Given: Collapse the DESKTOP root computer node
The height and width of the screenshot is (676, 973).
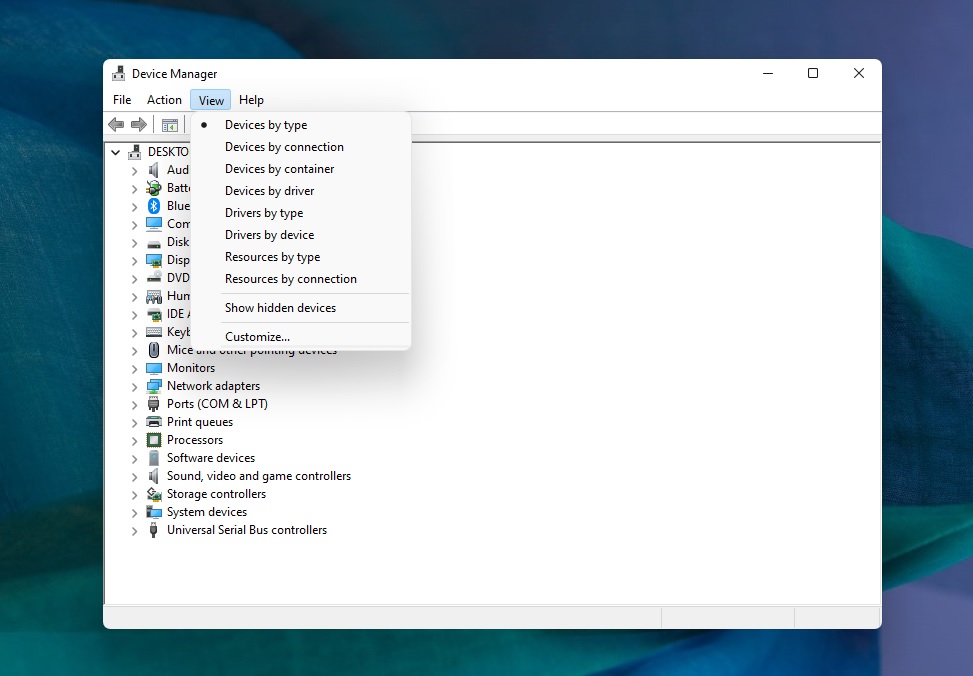Looking at the screenshot, I should tap(116, 152).
